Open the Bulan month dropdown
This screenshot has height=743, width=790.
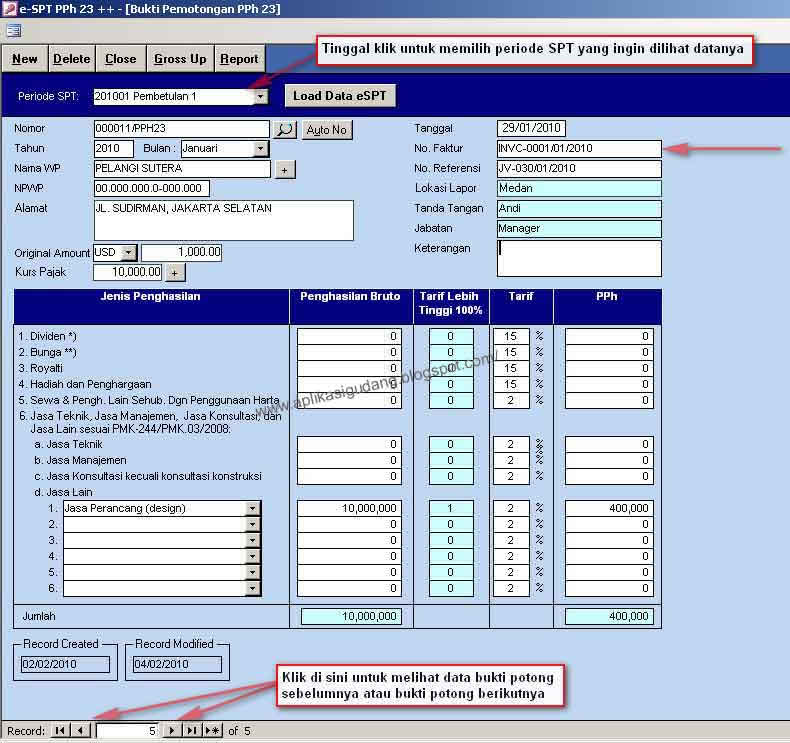click(260, 149)
